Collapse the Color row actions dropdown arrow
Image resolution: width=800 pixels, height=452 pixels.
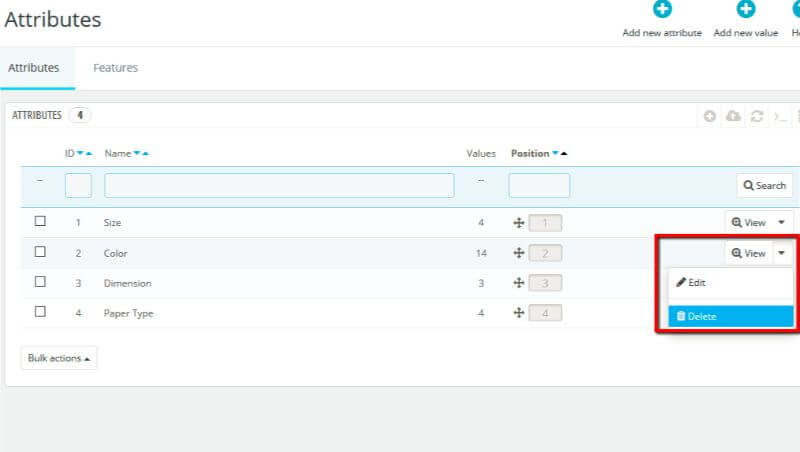[782, 253]
